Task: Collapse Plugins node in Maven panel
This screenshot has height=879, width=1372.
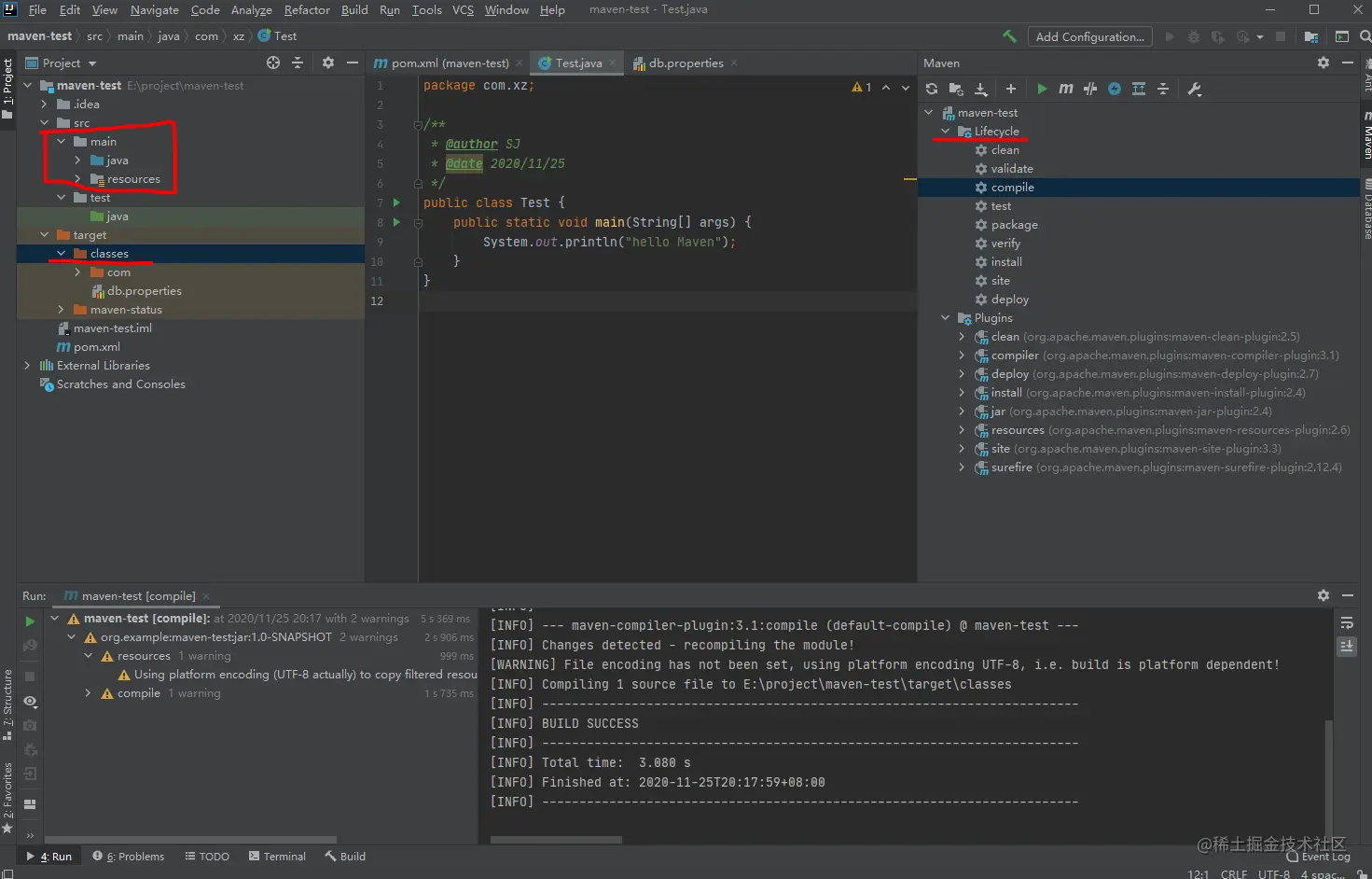Action: [945, 317]
